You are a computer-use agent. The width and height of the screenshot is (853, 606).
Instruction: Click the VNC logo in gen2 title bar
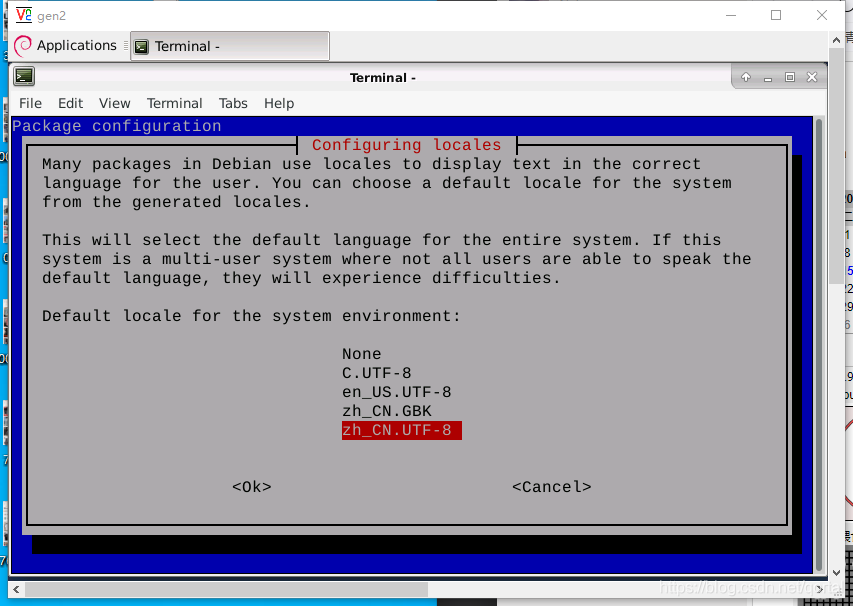coord(23,15)
